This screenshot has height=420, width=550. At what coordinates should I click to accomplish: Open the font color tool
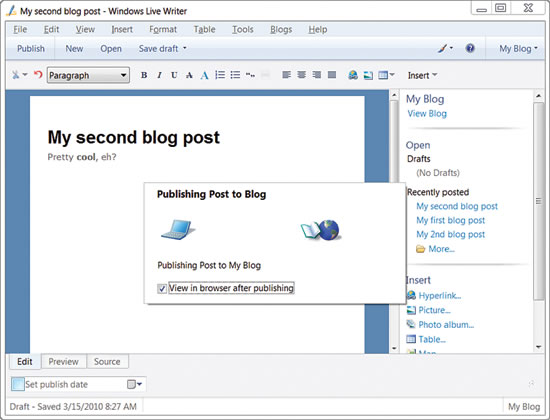(x=204, y=75)
